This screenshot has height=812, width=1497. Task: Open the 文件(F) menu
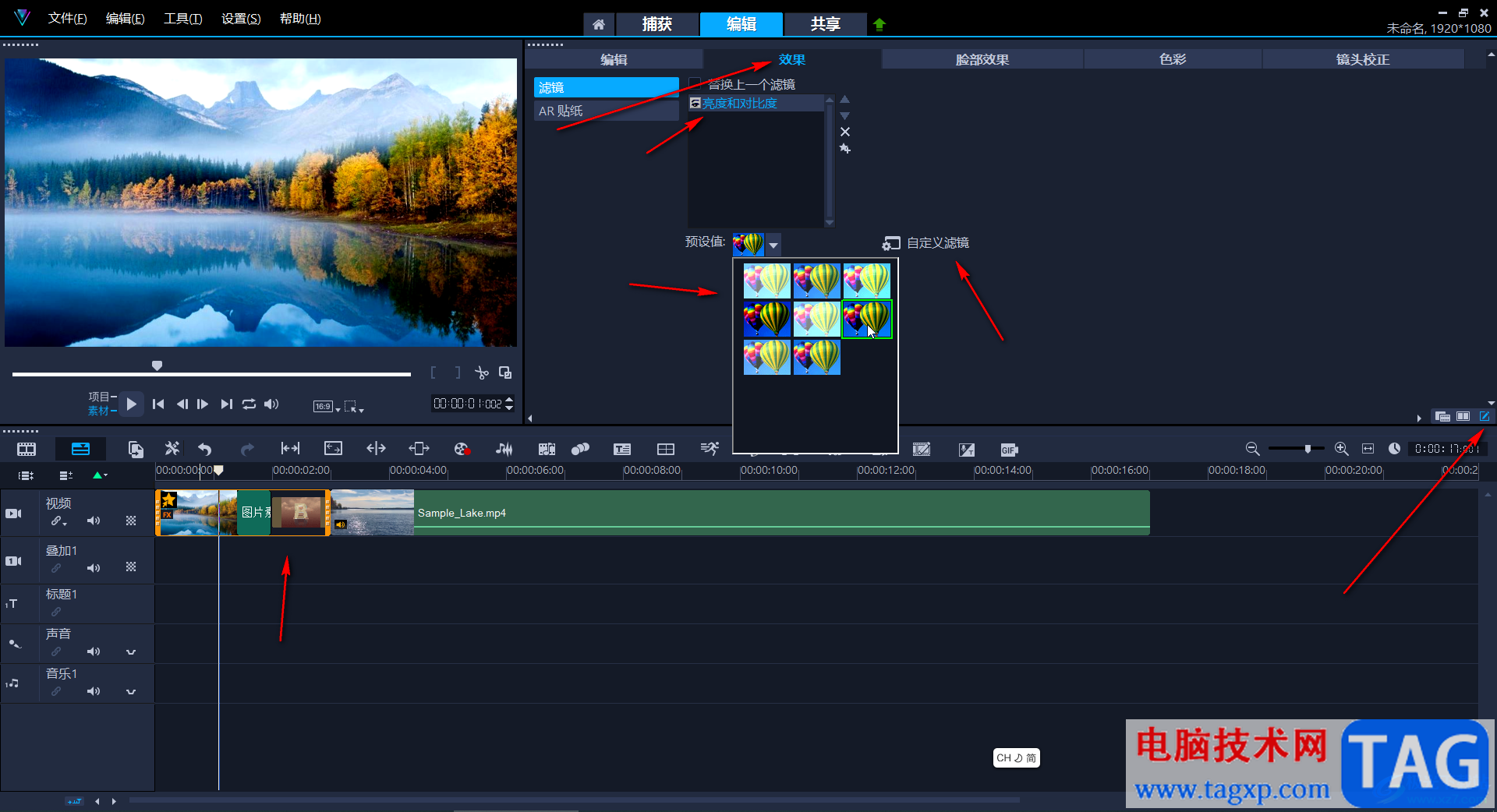pyautogui.click(x=67, y=19)
